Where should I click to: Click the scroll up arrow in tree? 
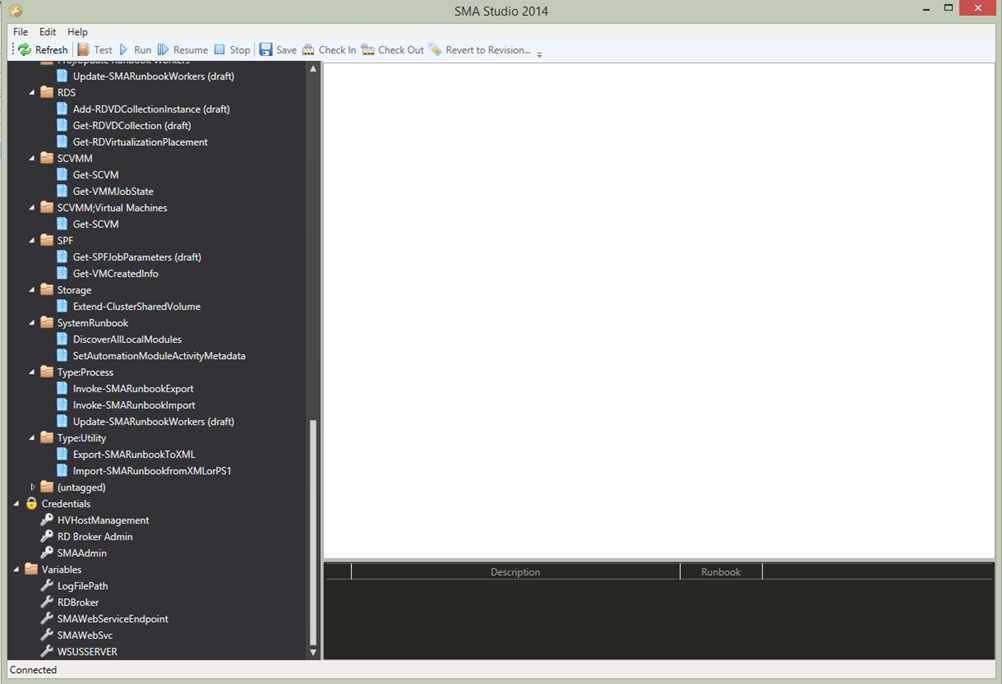coord(313,68)
